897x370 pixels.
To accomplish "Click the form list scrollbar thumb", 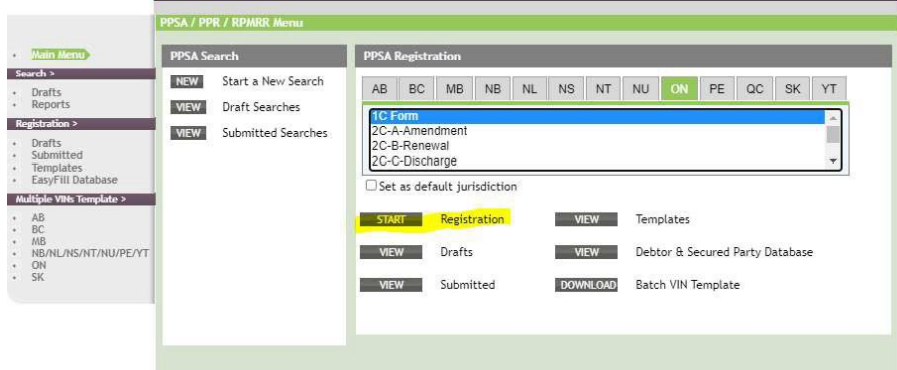I will [x=833, y=134].
